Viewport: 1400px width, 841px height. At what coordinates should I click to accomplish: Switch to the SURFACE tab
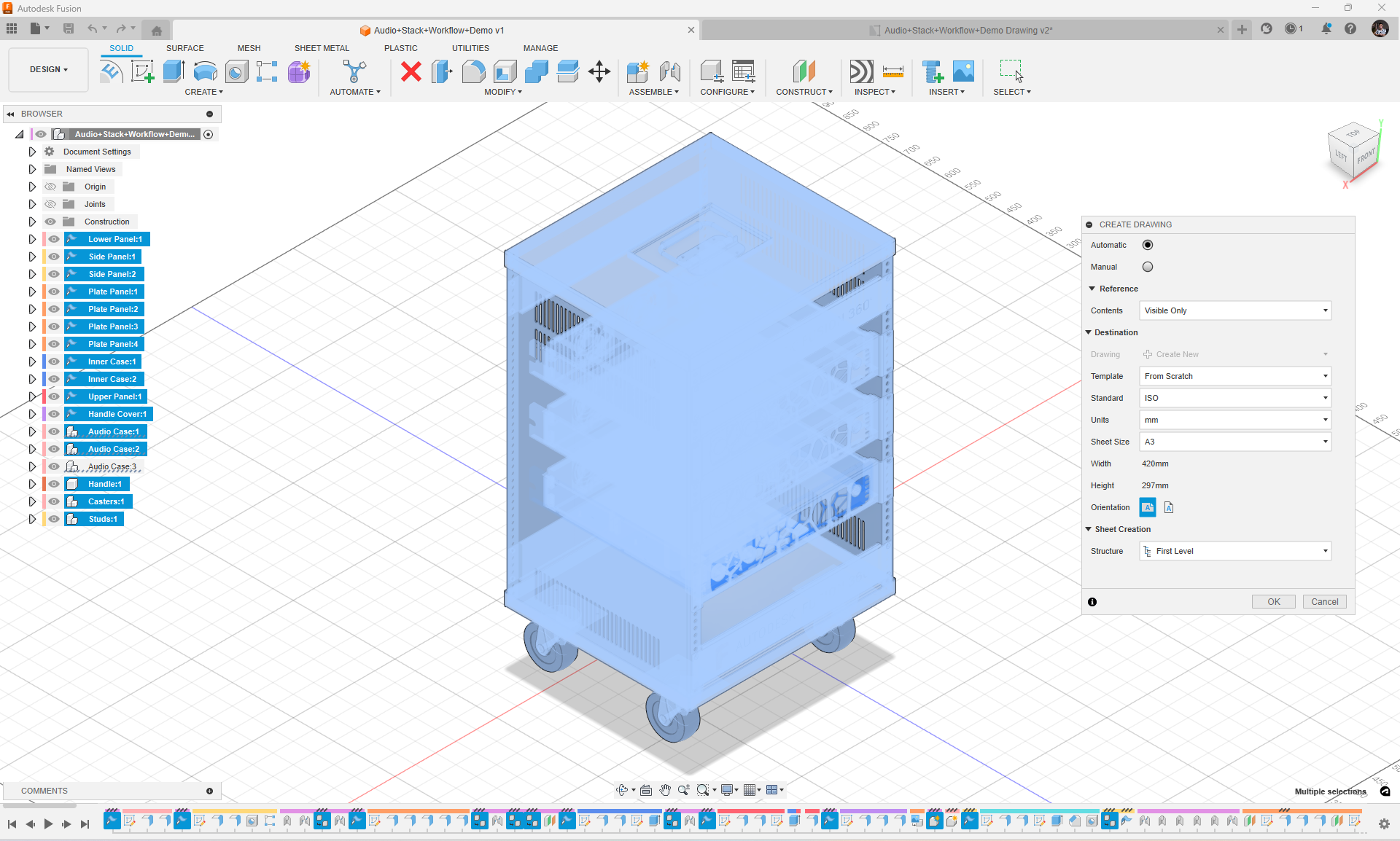(184, 48)
